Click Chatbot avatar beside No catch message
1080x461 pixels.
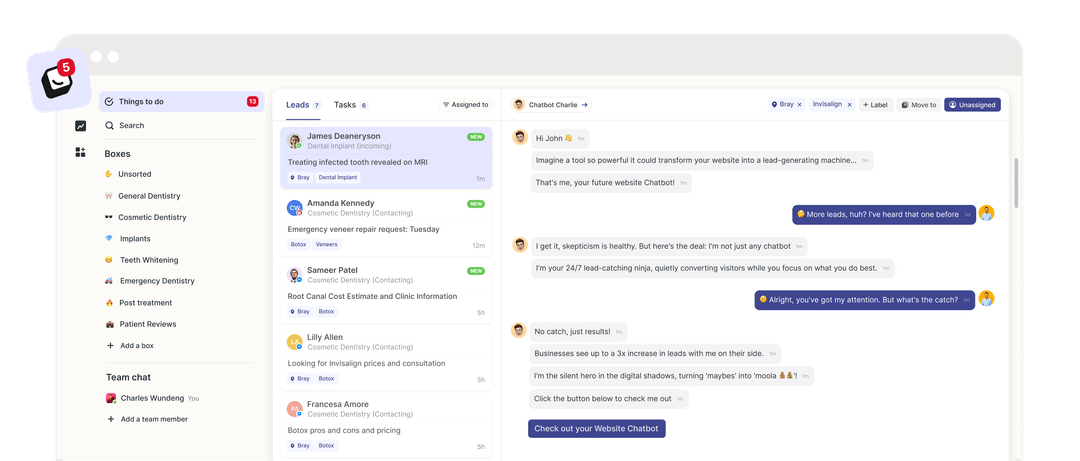519,331
